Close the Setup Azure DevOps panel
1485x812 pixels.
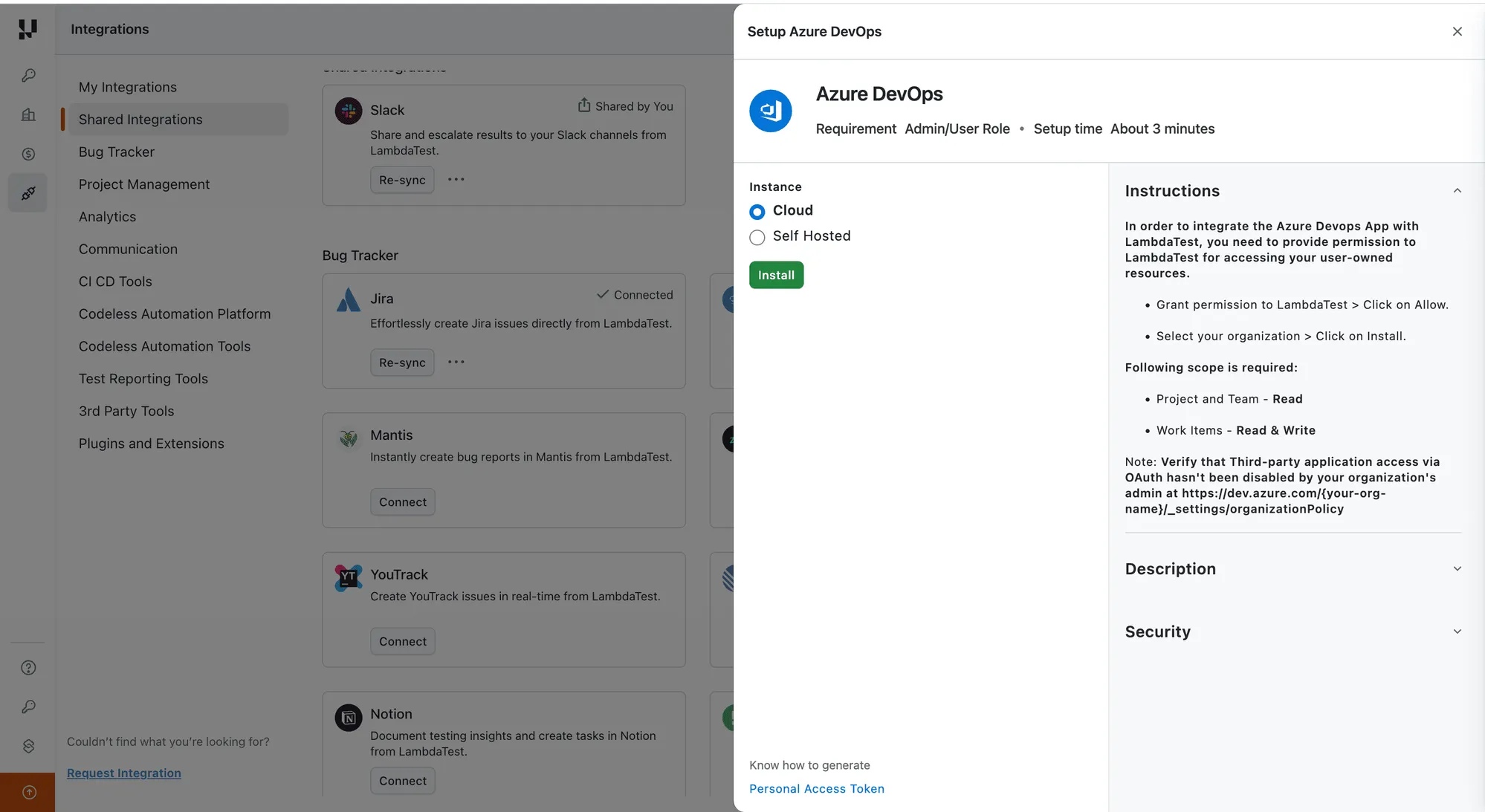1457,31
